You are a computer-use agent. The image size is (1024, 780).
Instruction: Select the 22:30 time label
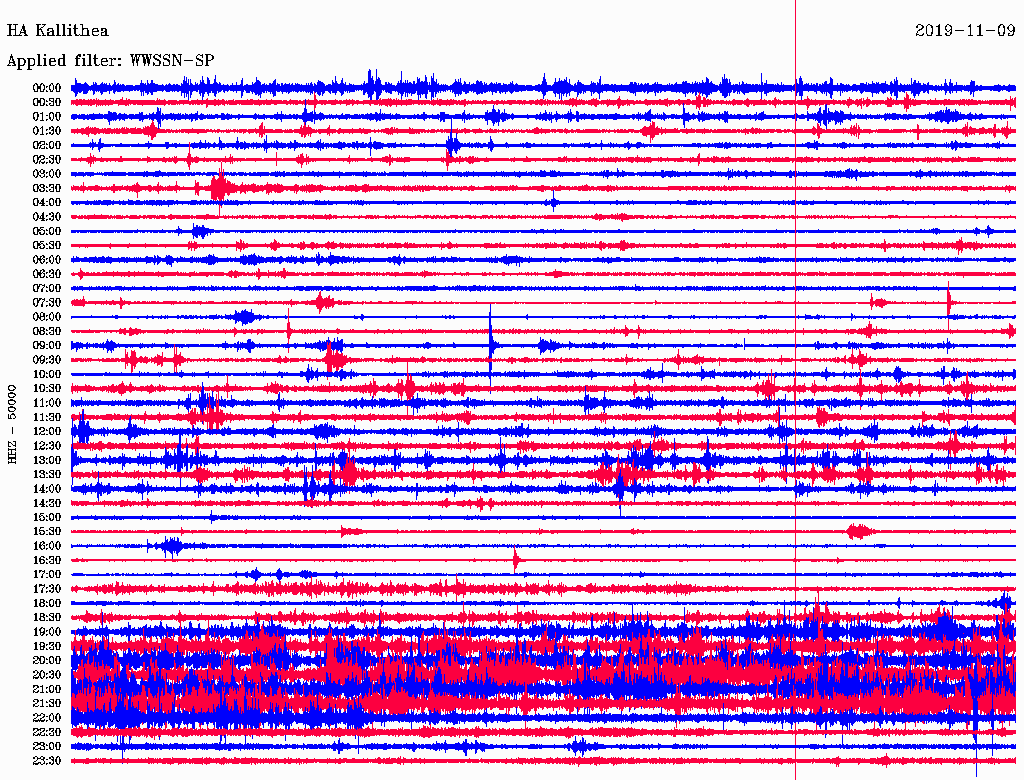click(47, 732)
